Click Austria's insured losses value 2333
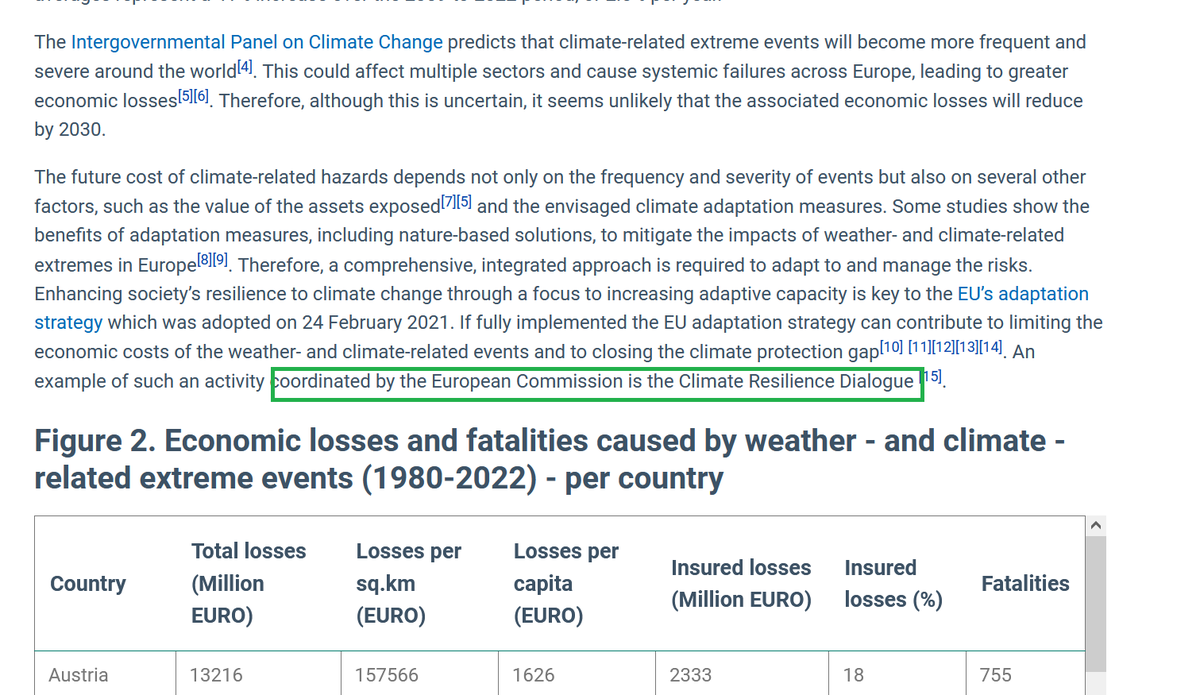The height and width of the screenshot is (695, 1200). (691, 675)
